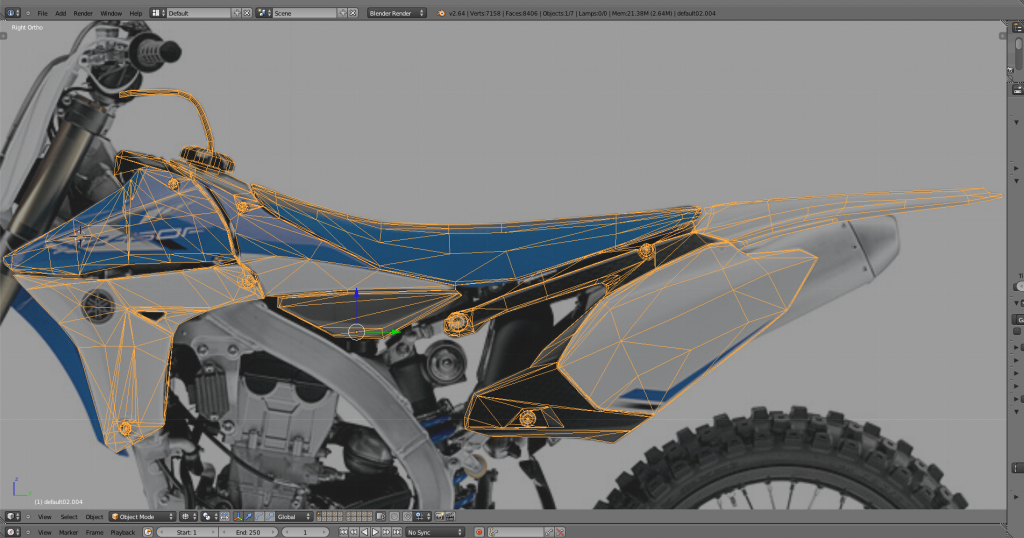Jump to the previous keyframe

point(353,532)
